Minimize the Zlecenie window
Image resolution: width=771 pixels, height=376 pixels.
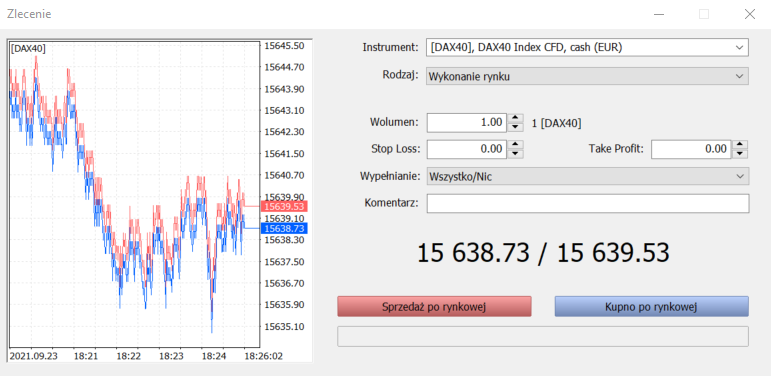pos(659,14)
